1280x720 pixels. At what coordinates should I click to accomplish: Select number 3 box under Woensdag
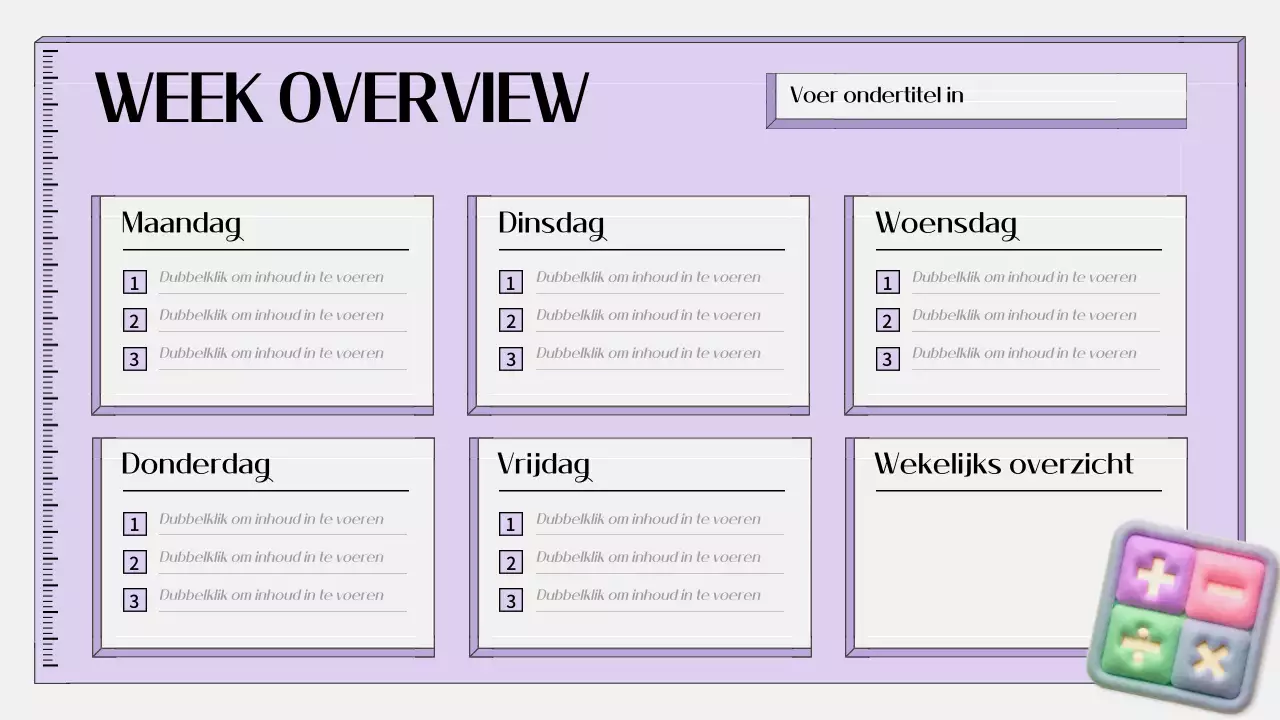click(x=887, y=359)
